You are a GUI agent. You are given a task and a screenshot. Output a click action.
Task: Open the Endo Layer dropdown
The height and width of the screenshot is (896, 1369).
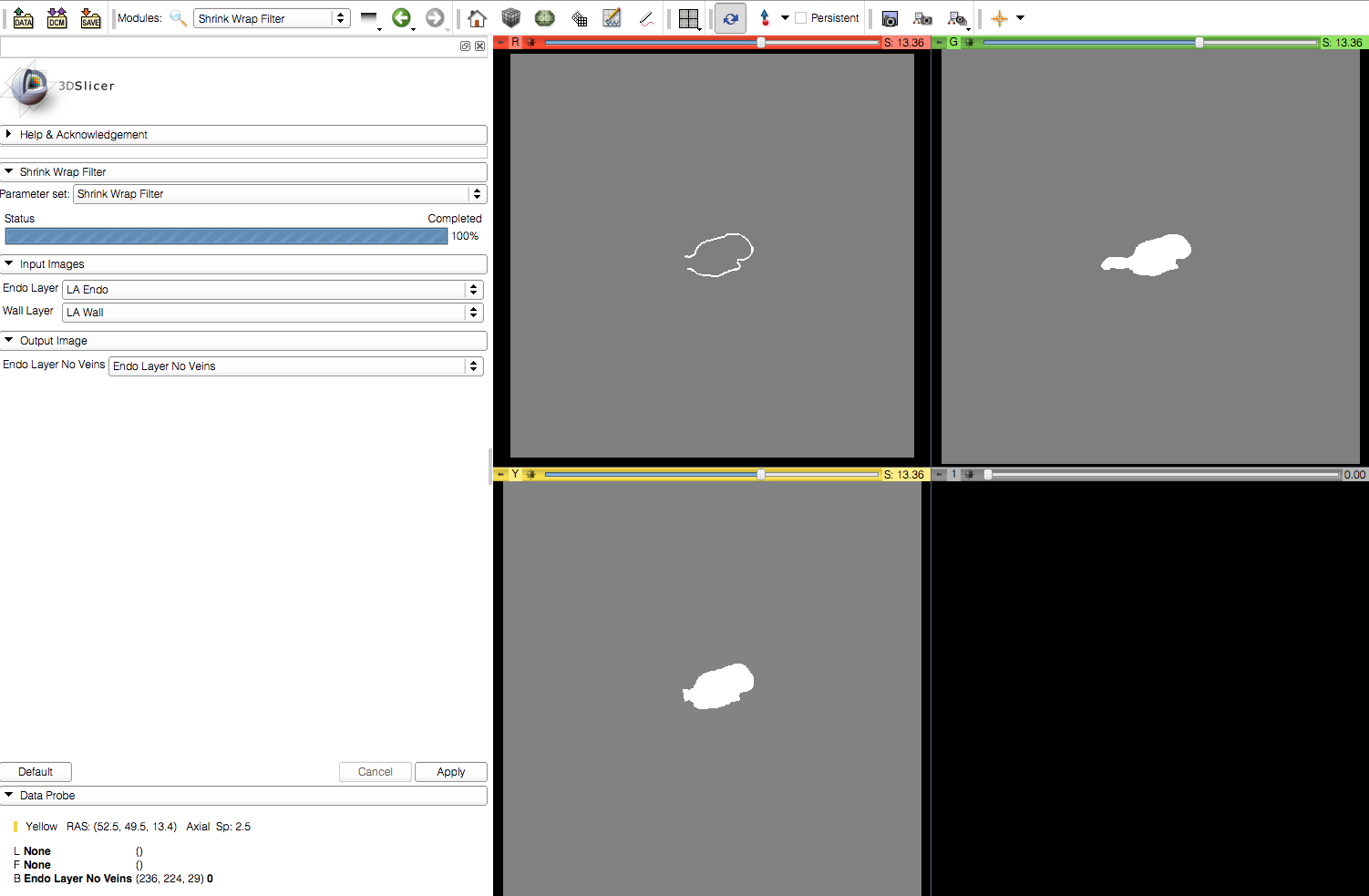click(x=272, y=290)
